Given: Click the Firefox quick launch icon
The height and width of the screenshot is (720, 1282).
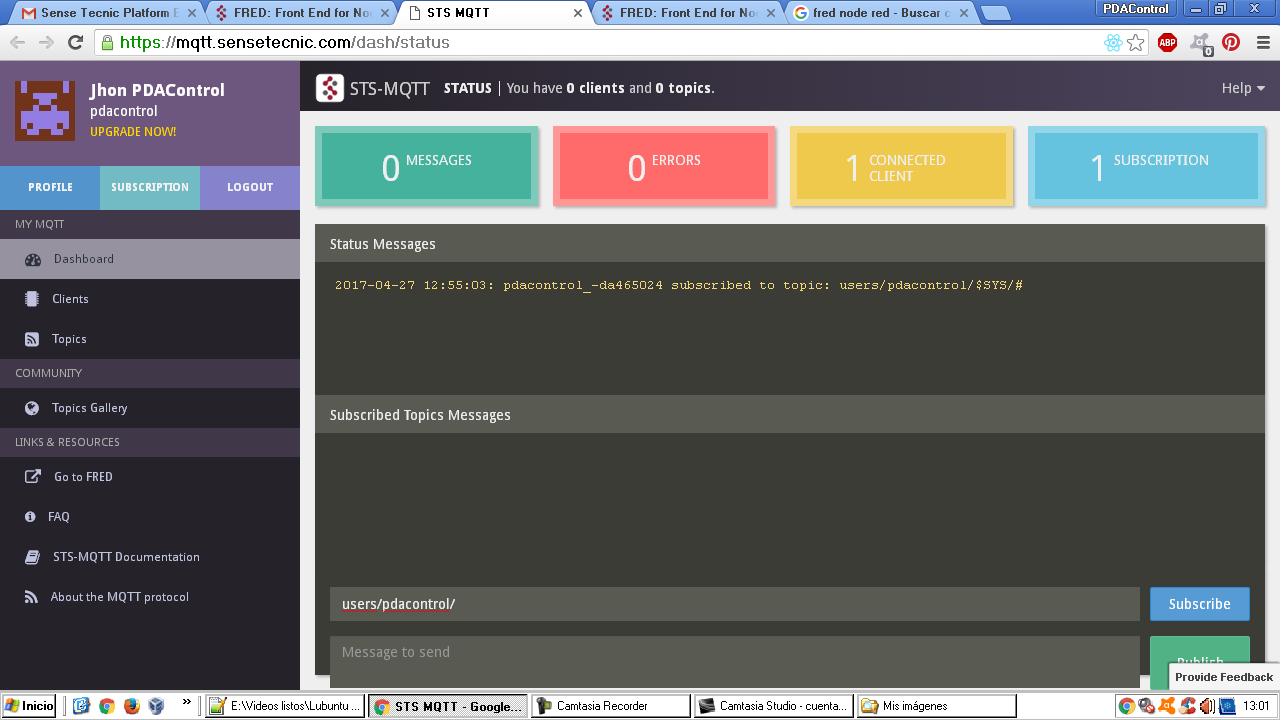Looking at the screenshot, I should coord(131,706).
